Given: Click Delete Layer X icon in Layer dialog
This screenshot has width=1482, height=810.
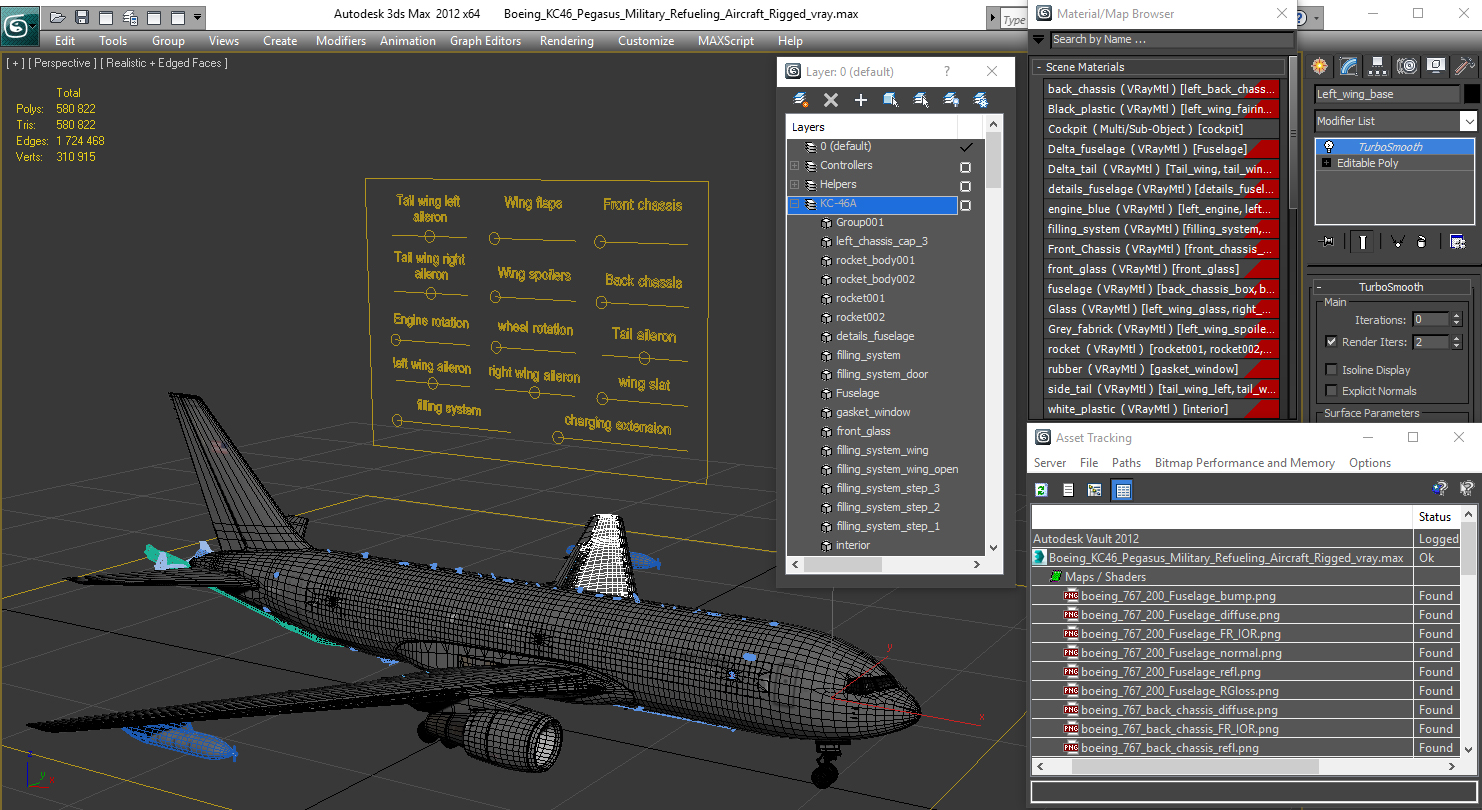Looking at the screenshot, I should click(x=830, y=100).
